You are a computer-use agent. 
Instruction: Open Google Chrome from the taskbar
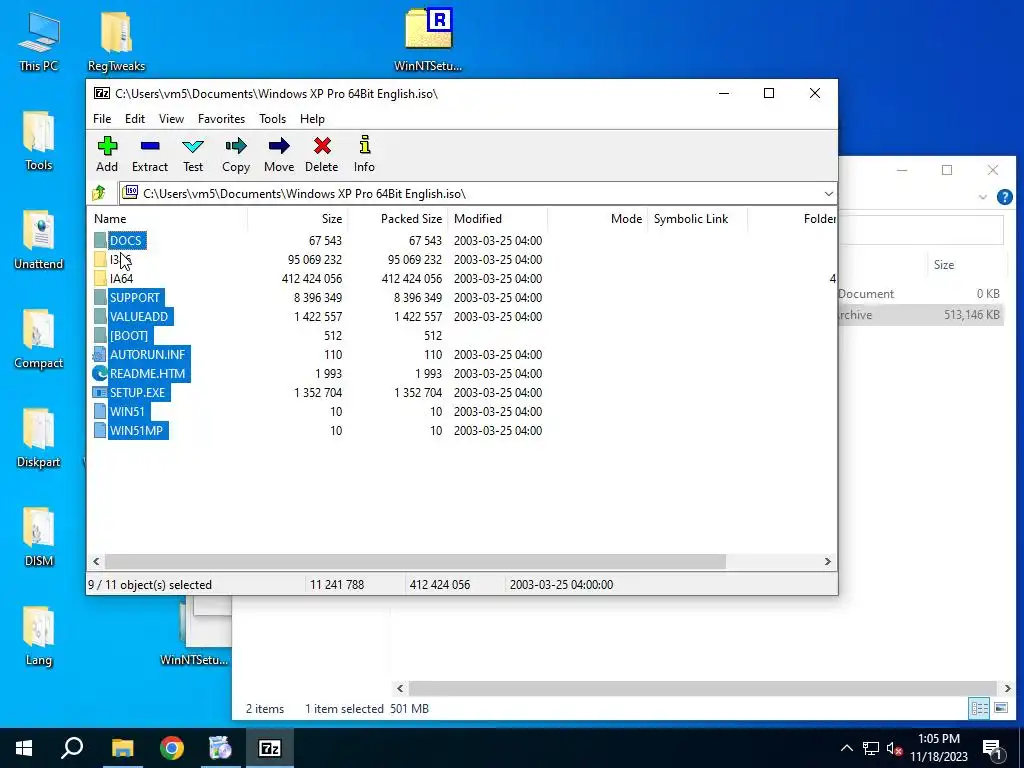click(172, 748)
